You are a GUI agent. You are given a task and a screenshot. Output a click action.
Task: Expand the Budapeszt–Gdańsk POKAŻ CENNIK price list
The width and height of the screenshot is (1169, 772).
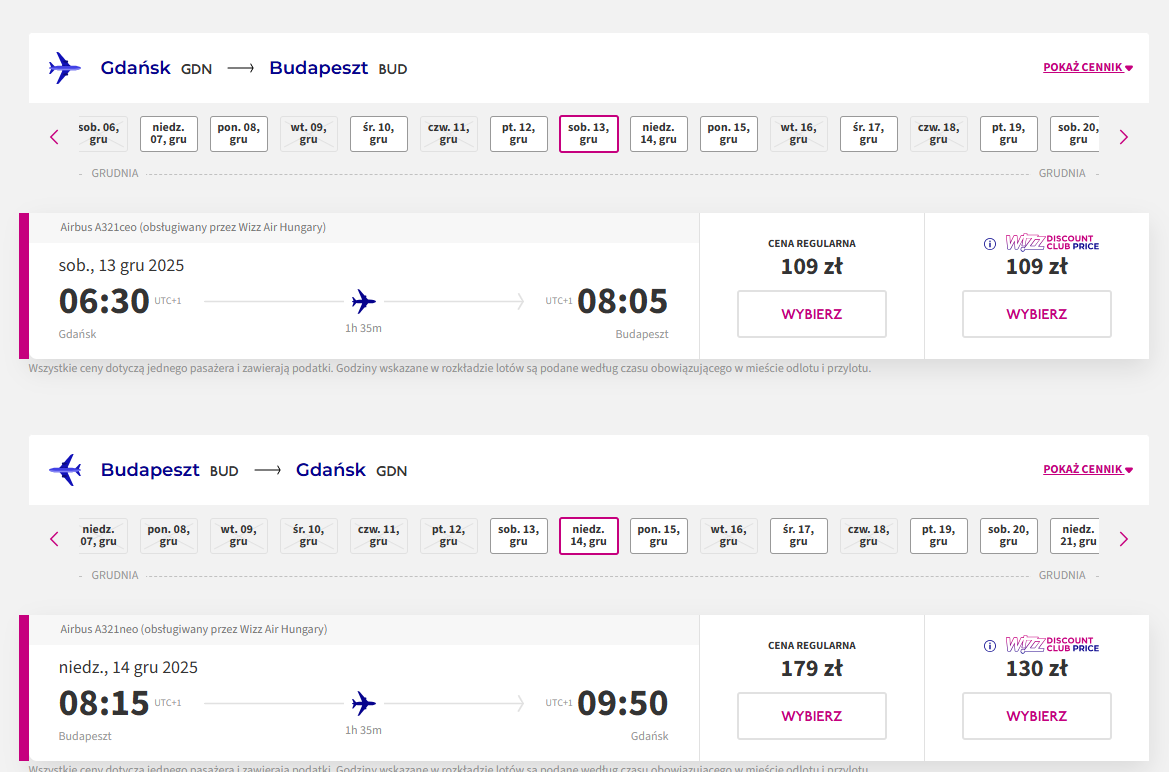[1088, 469]
